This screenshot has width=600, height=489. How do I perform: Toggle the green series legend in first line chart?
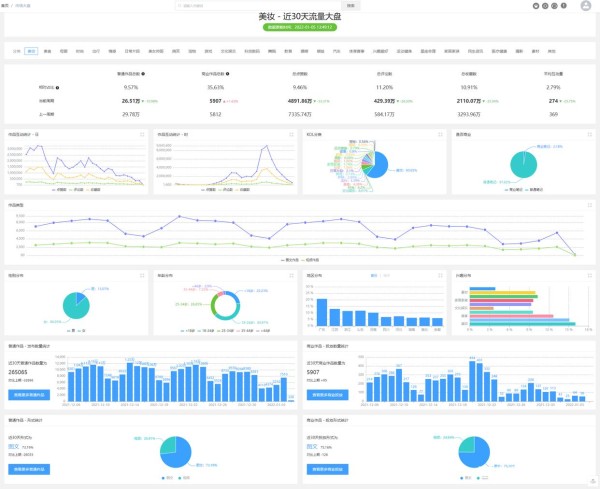(x=76, y=189)
